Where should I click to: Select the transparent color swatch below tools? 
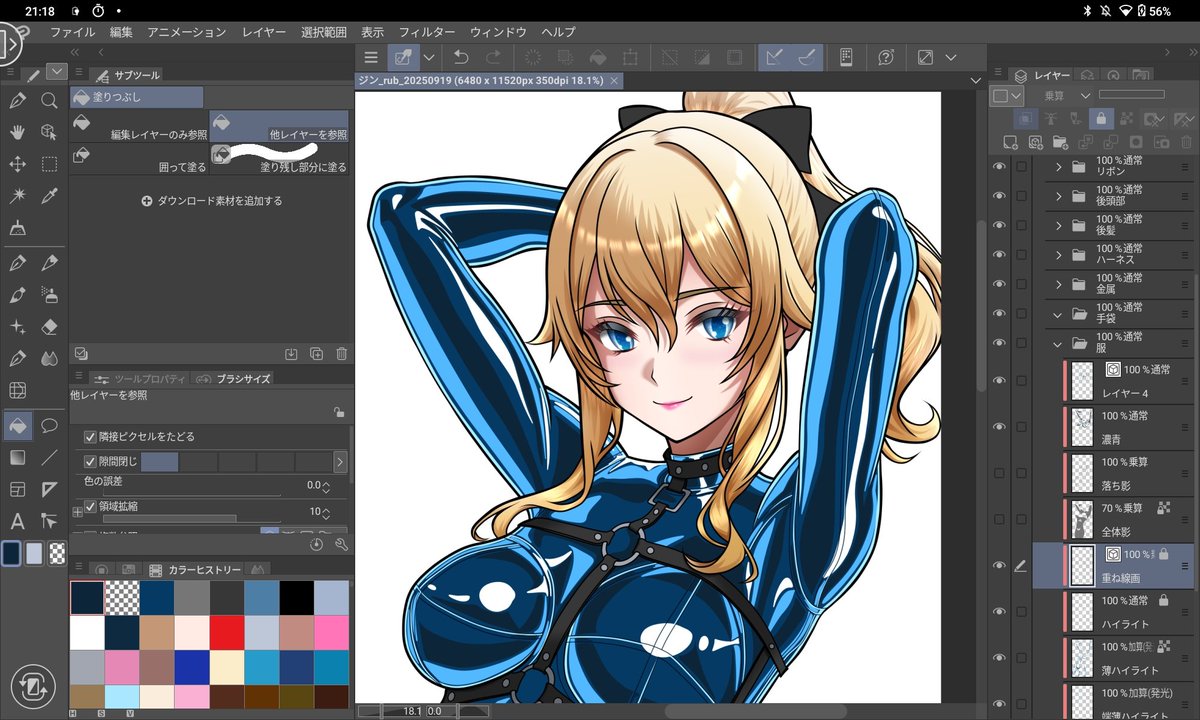coord(58,555)
